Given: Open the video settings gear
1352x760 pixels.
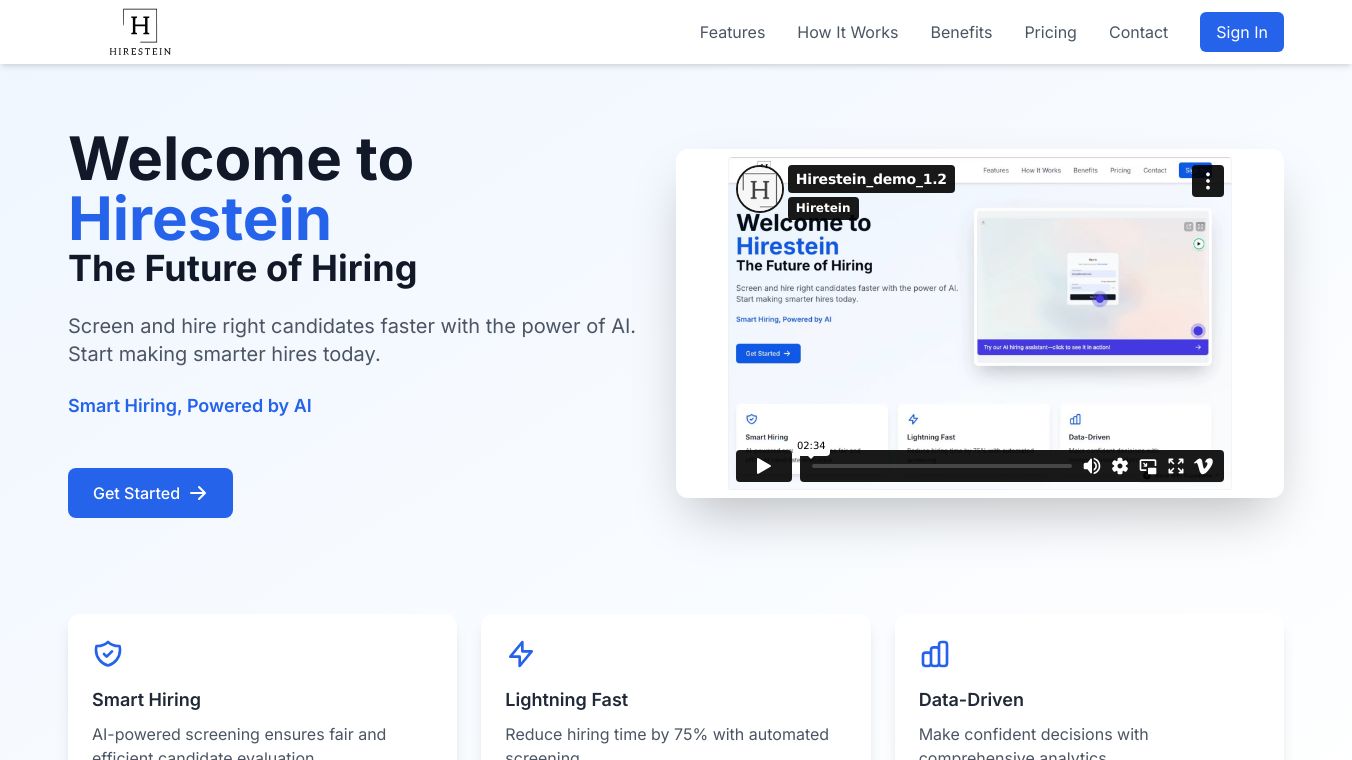Looking at the screenshot, I should click(x=1120, y=466).
